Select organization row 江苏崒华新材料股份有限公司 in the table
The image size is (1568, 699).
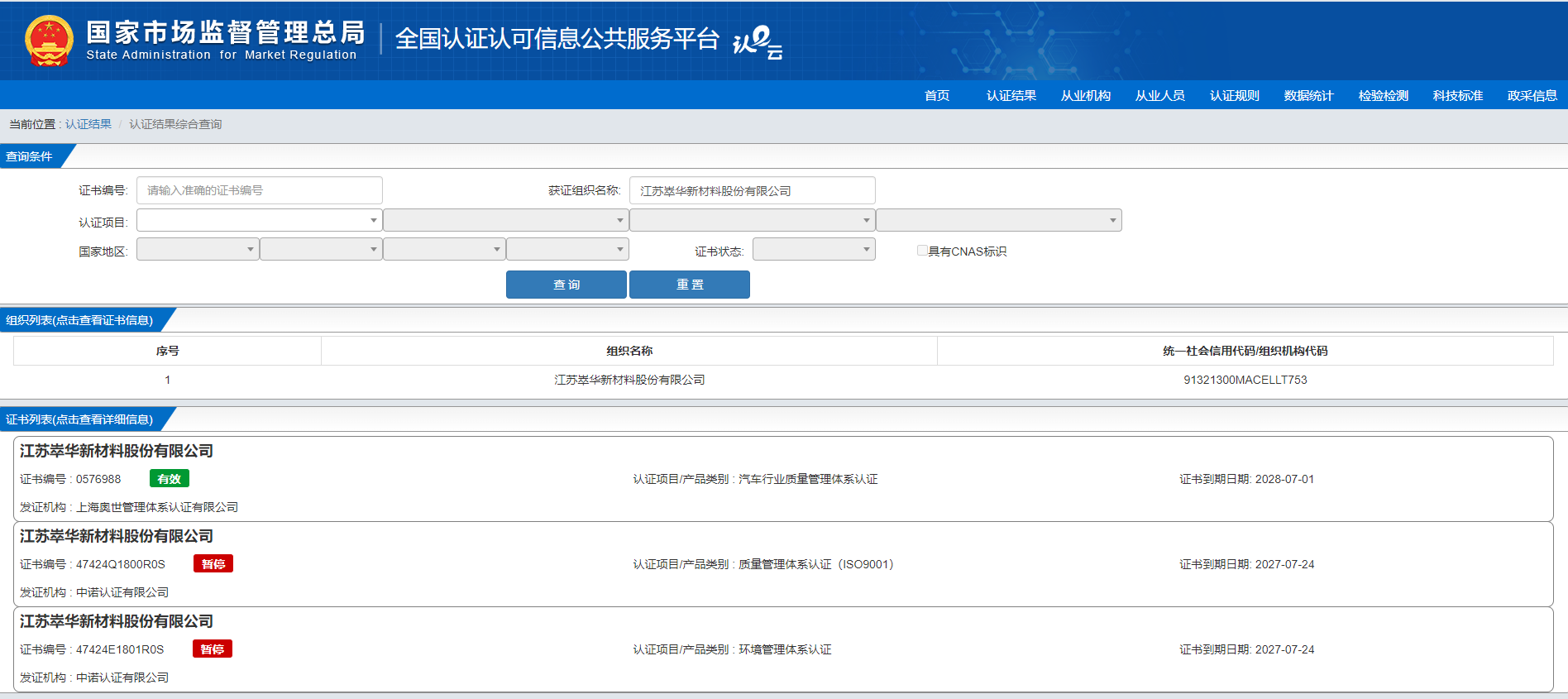click(629, 380)
